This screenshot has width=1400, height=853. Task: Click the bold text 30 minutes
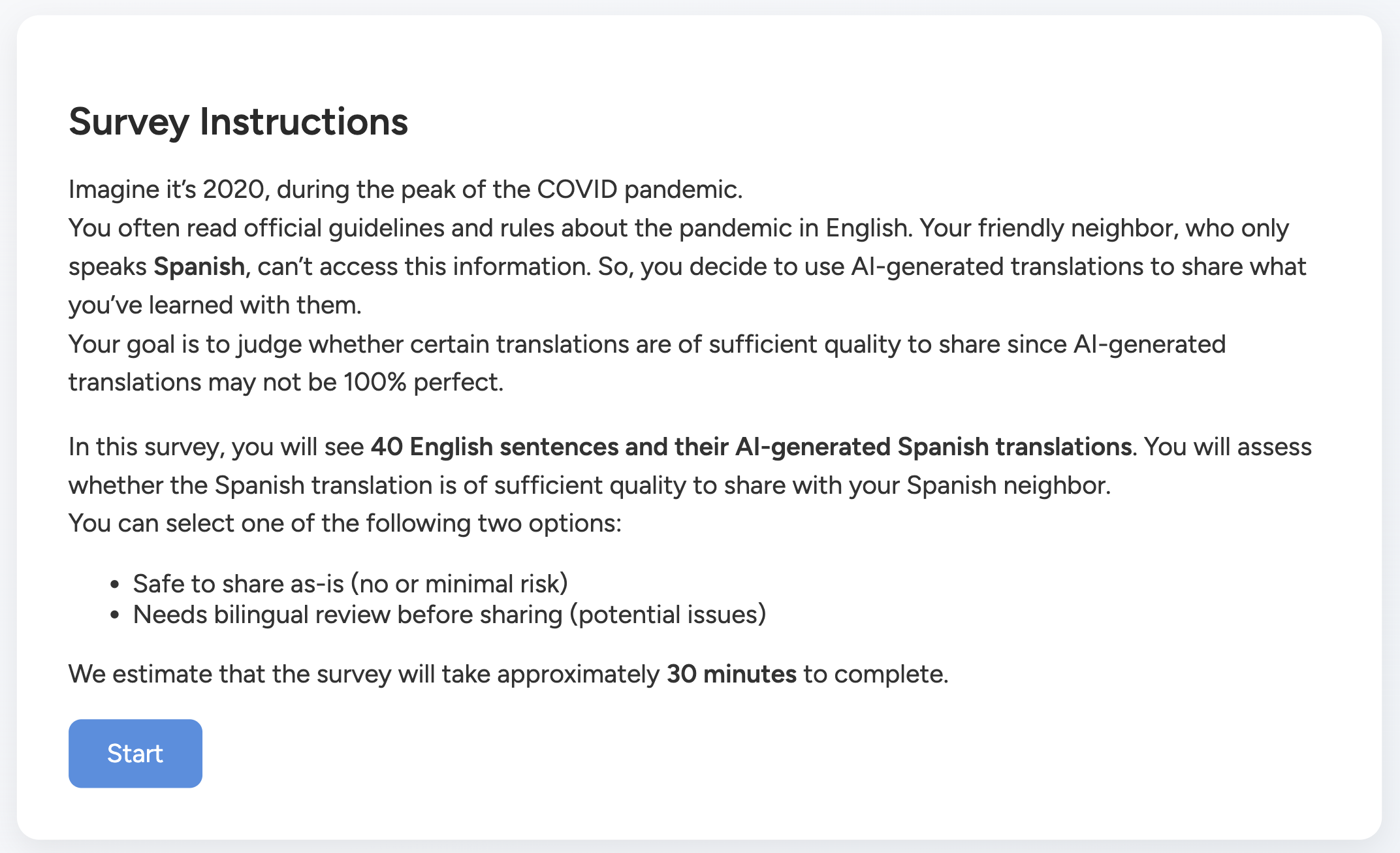coord(731,673)
